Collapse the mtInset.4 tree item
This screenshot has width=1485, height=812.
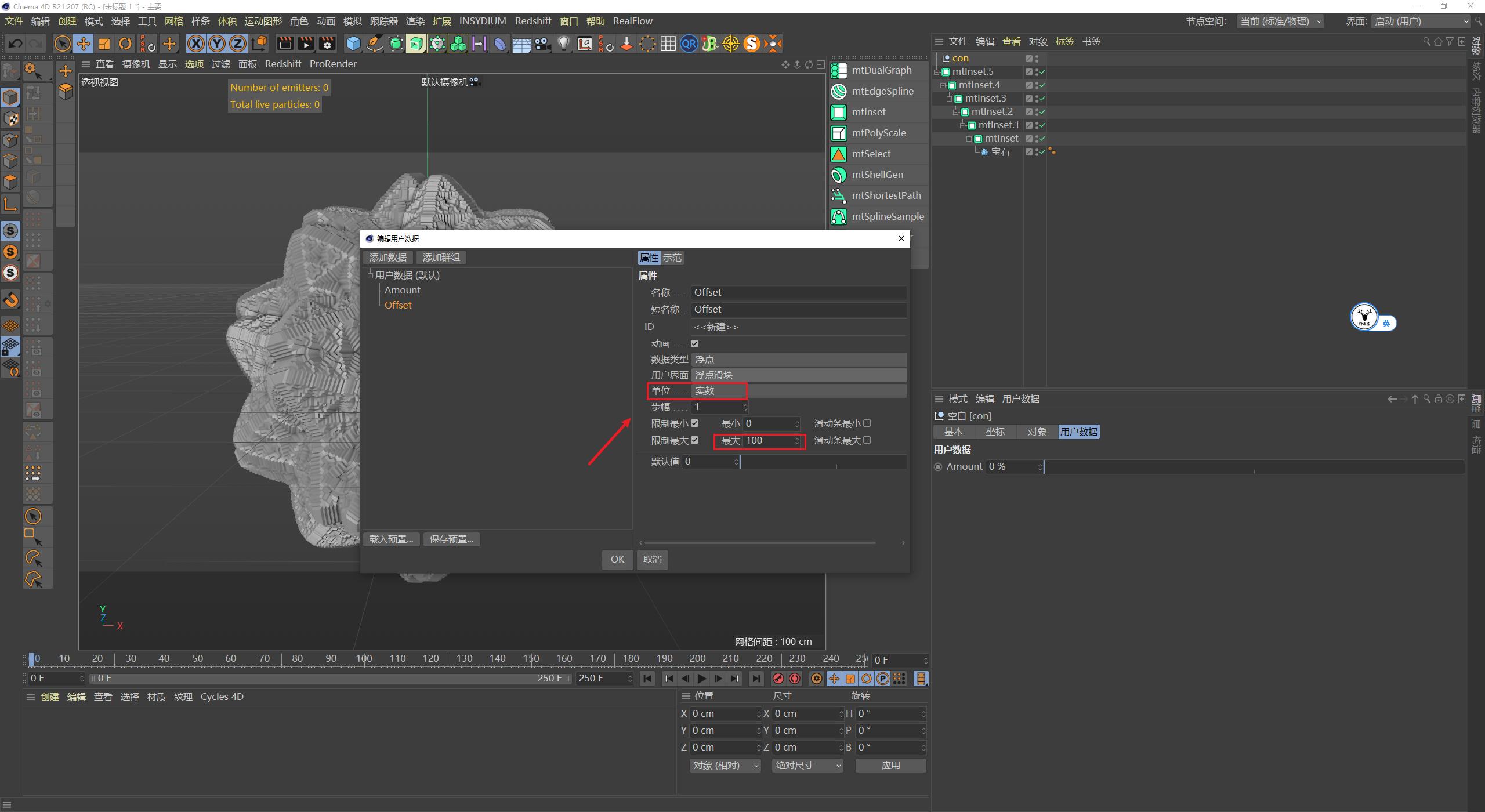(x=943, y=85)
